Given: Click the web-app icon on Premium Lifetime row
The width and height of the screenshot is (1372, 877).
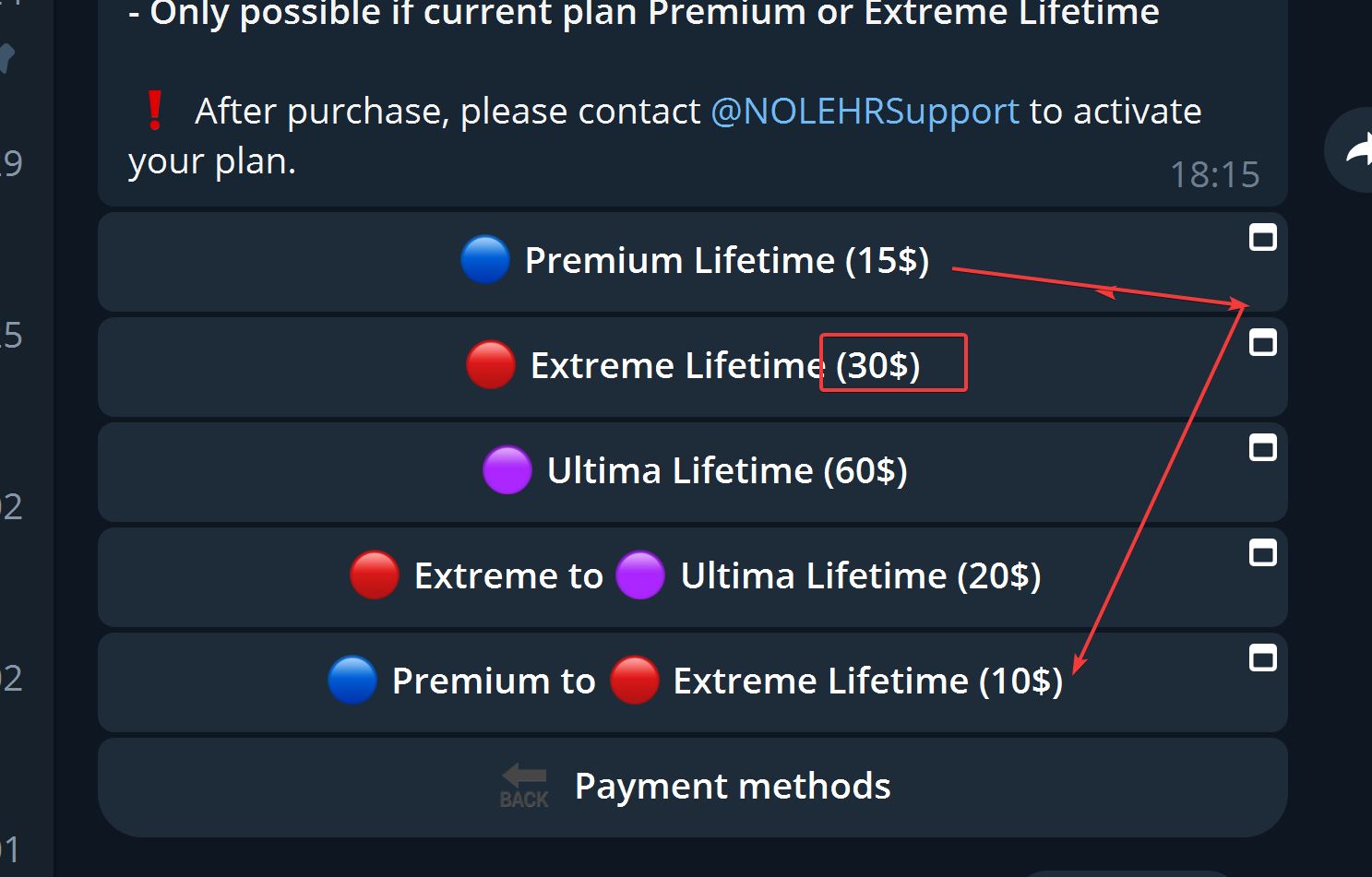Looking at the screenshot, I should click(x=1262, y=238).
